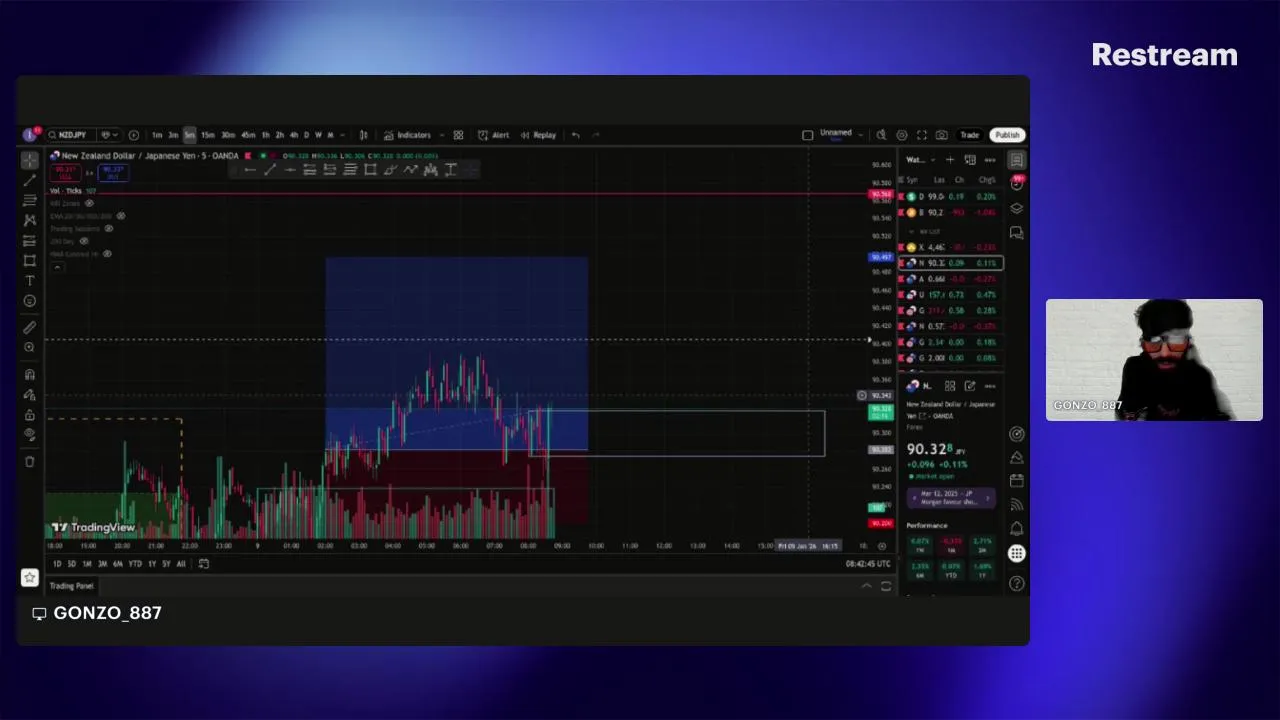
Task: Open the notifications bell in right sidebar
Action: (1016, 528)
